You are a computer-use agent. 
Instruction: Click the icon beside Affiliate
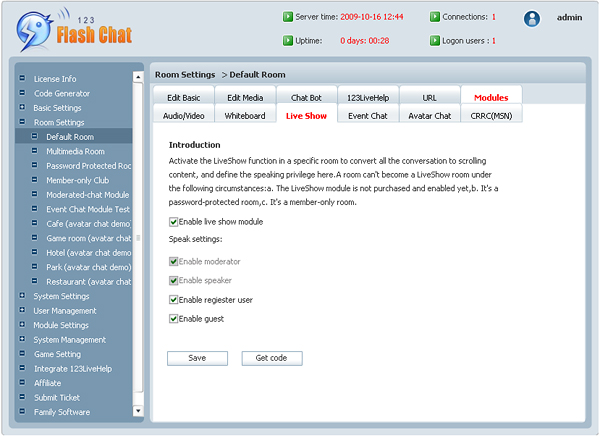[22, 382]
